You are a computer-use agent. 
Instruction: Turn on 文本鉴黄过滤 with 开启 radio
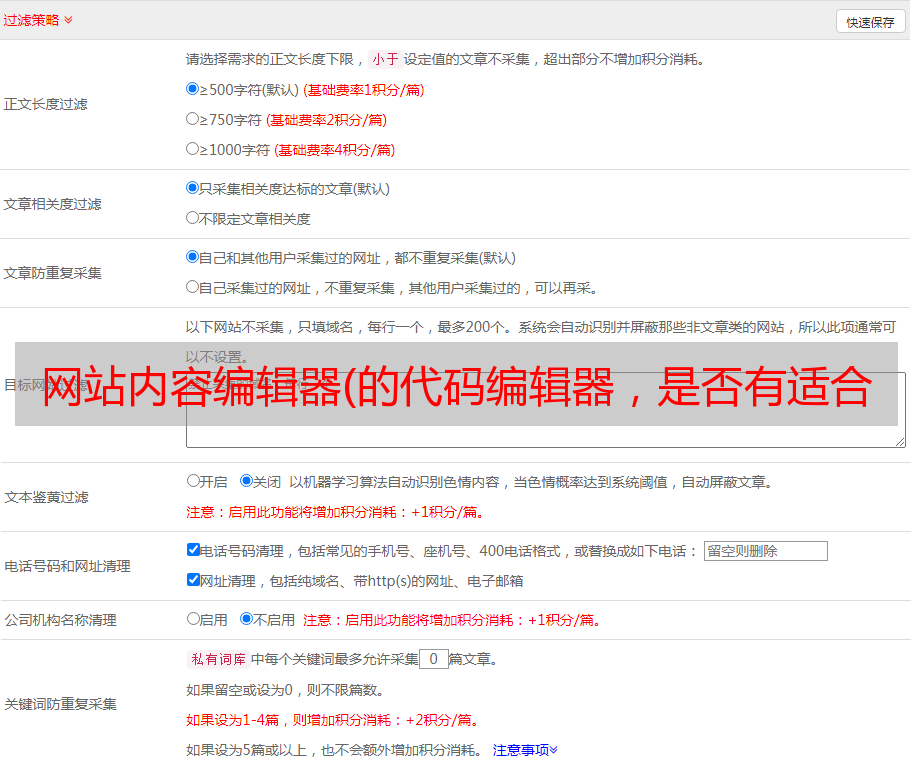[193, 481]
